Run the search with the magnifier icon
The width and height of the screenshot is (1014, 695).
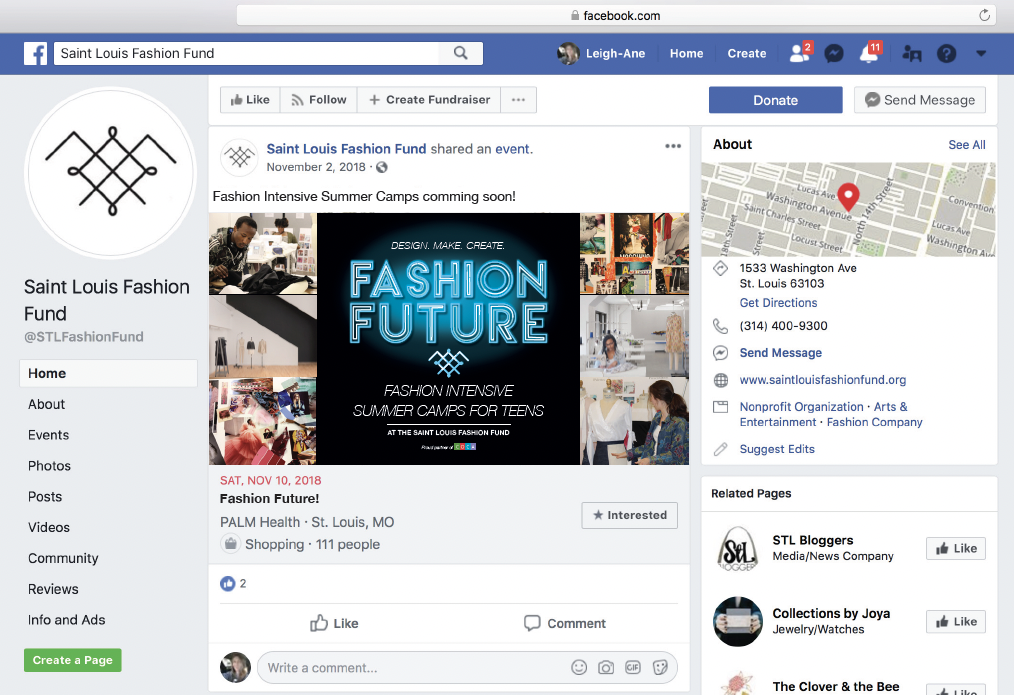pyautogui.click(x=460, y=51)
